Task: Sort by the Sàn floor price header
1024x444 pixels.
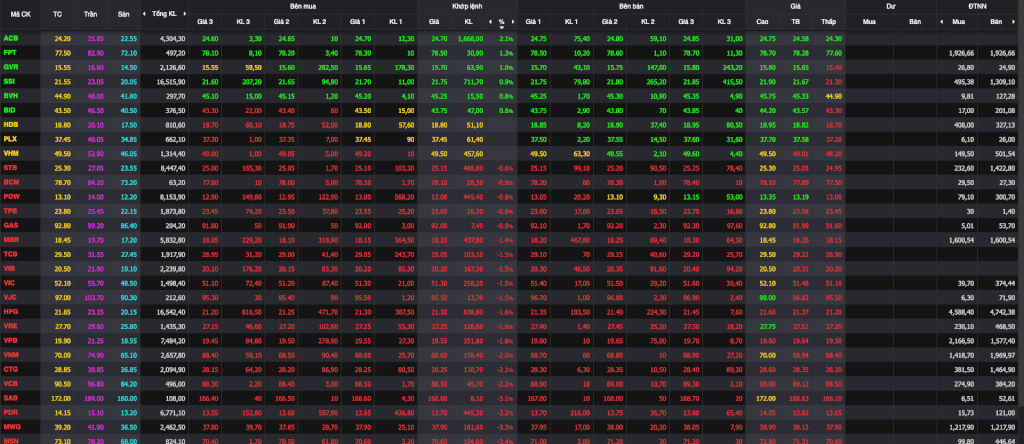Action: tap(123, 14)
